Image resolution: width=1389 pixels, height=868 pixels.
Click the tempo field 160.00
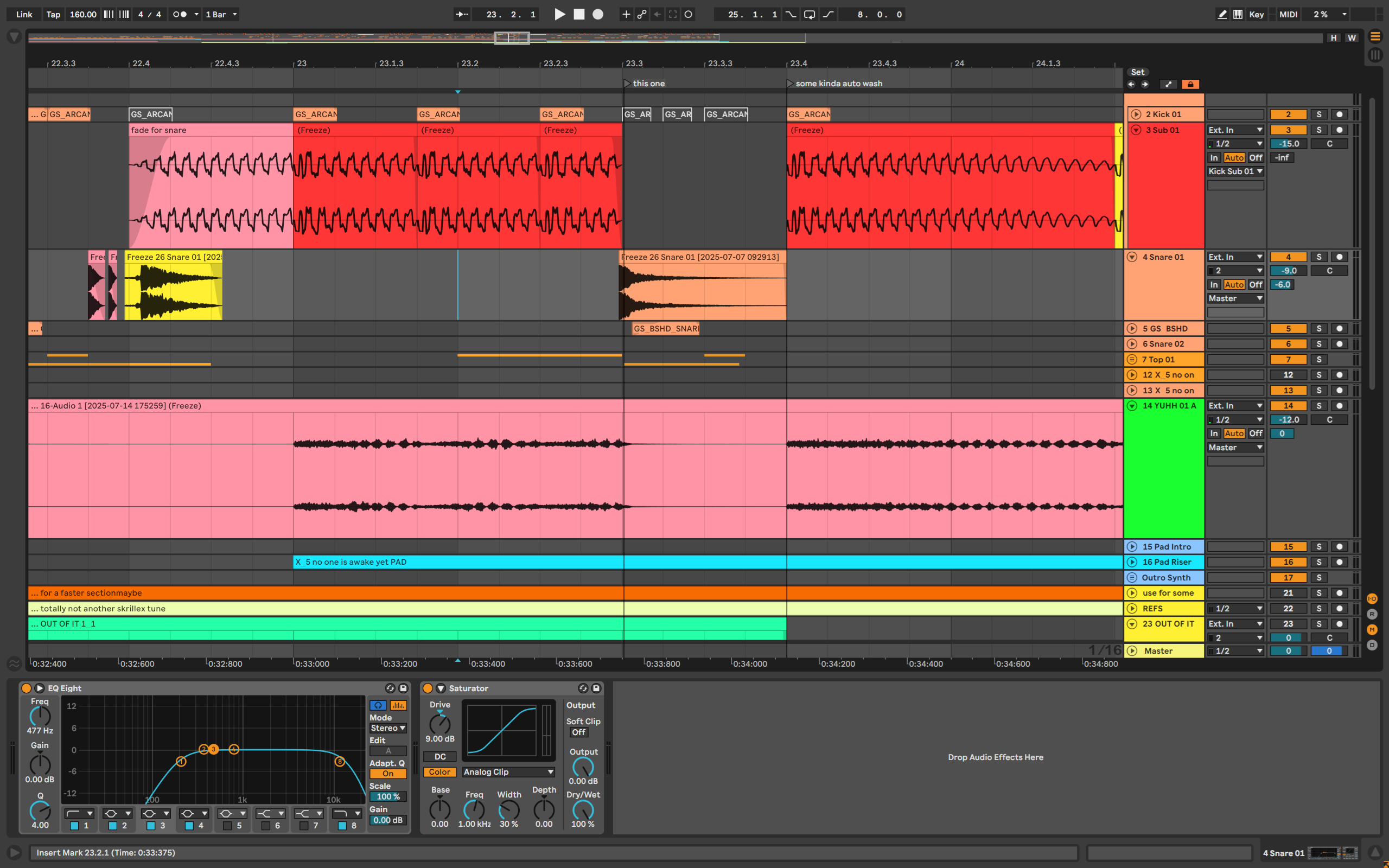coord(83,14)
